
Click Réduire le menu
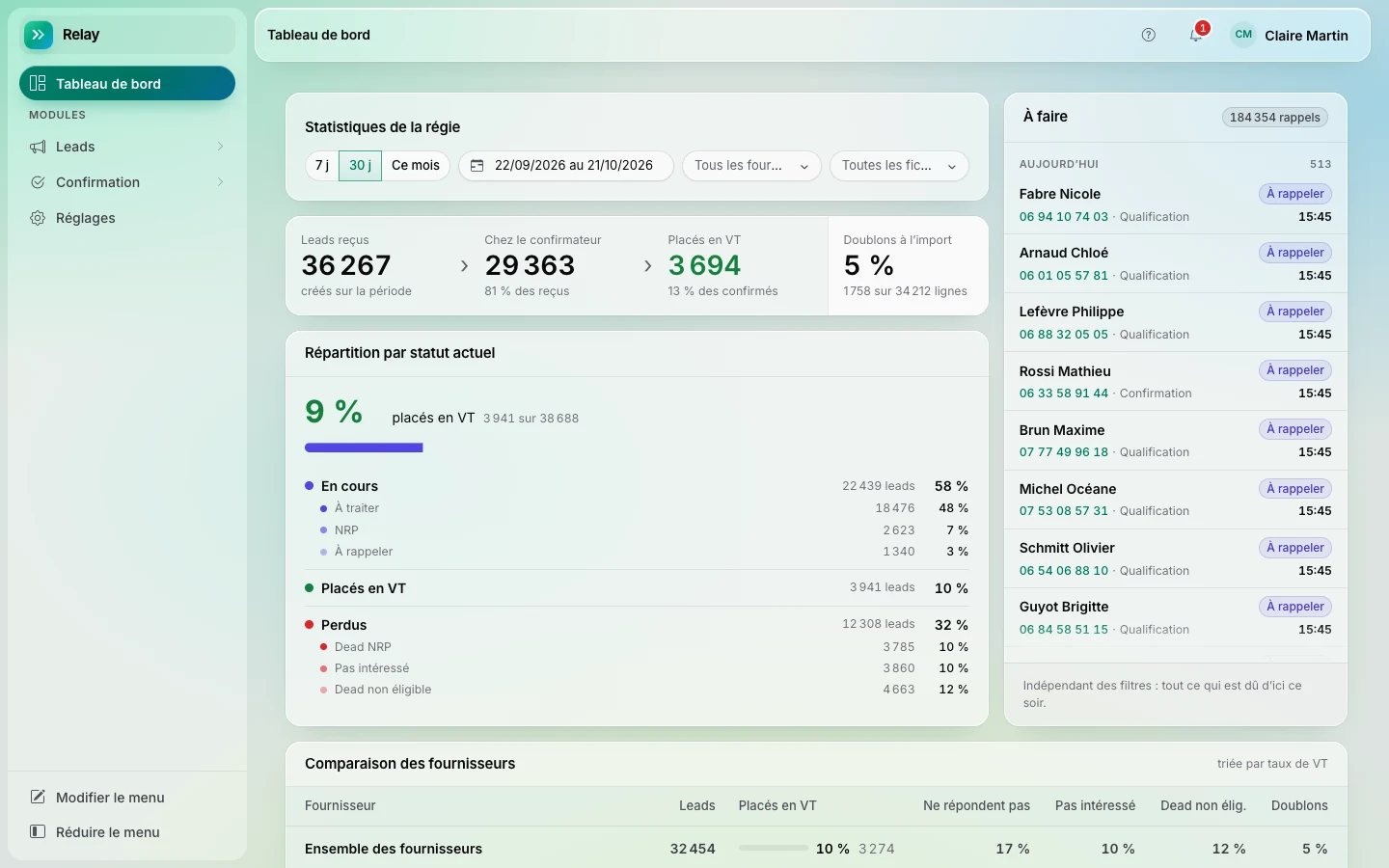click(127, 832)
